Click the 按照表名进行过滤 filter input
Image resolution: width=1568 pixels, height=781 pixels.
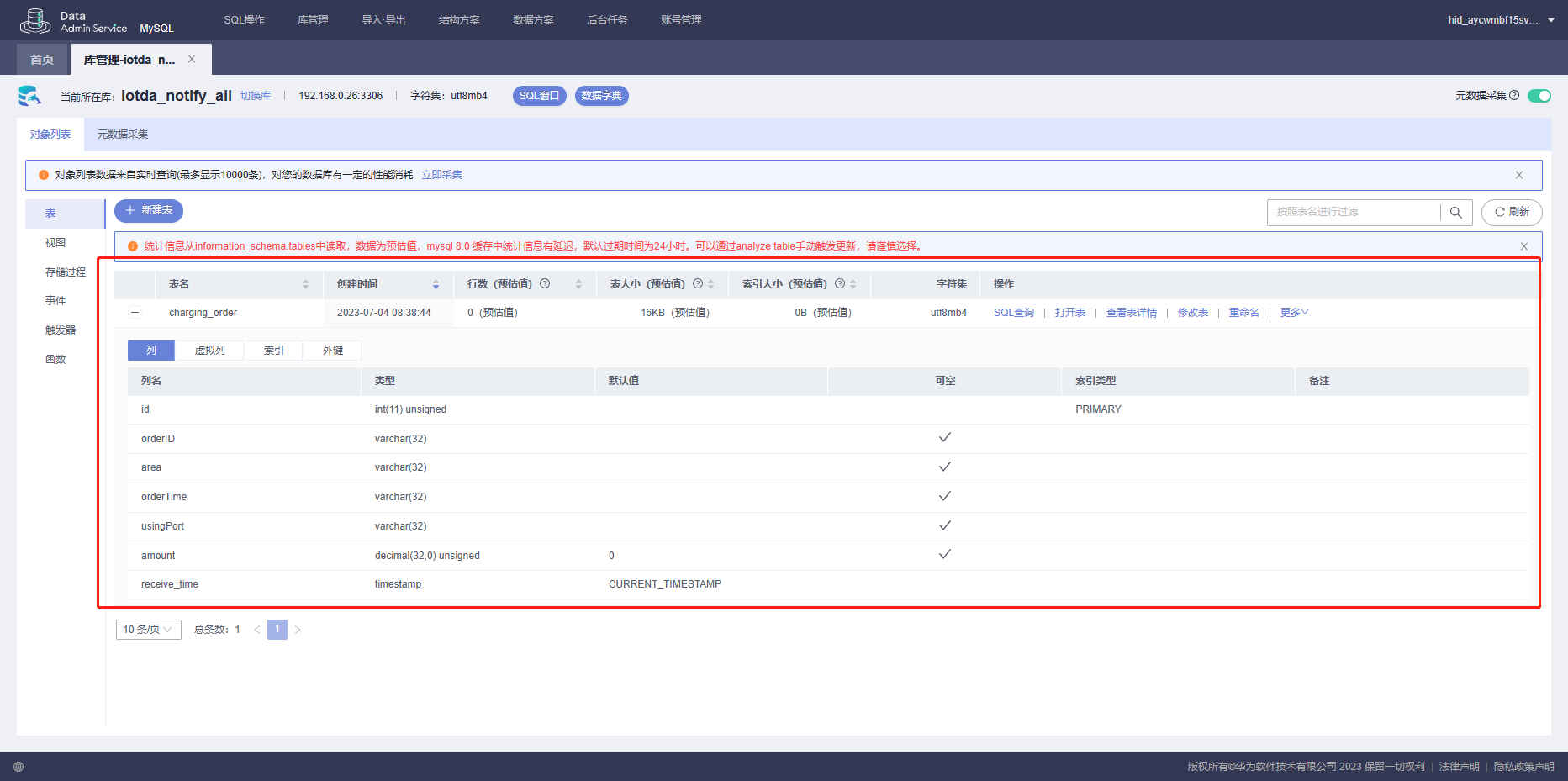(1354, 213)
